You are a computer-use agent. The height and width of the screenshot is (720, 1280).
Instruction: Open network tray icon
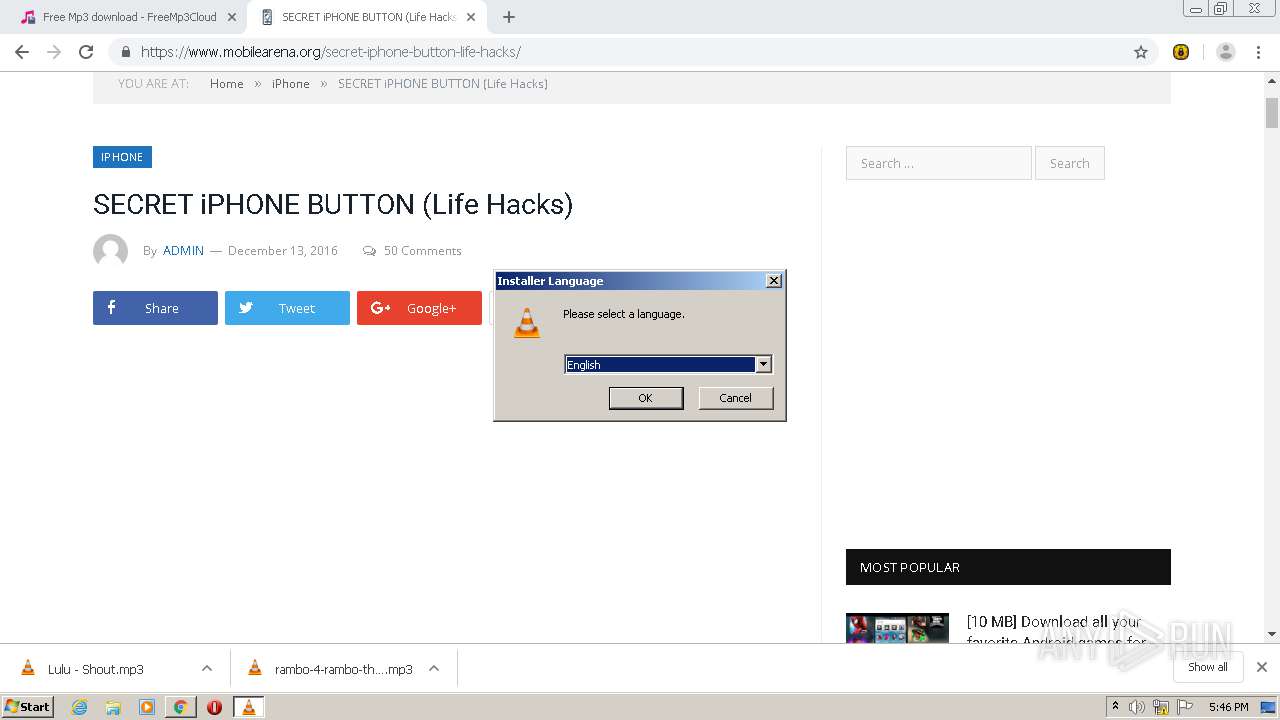tap(1161, 707)
